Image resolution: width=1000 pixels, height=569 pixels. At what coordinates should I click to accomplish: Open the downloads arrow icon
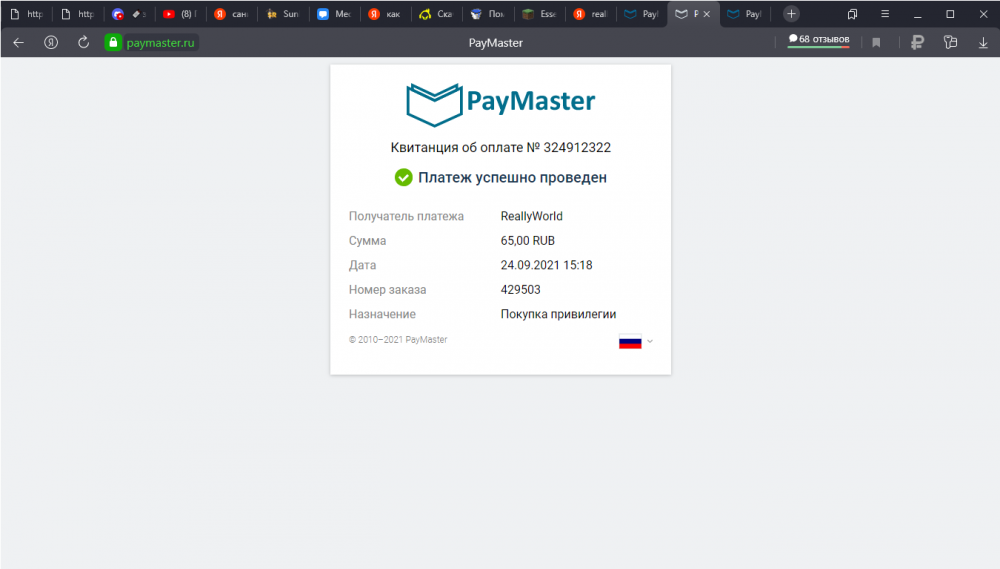pos(983,43)
